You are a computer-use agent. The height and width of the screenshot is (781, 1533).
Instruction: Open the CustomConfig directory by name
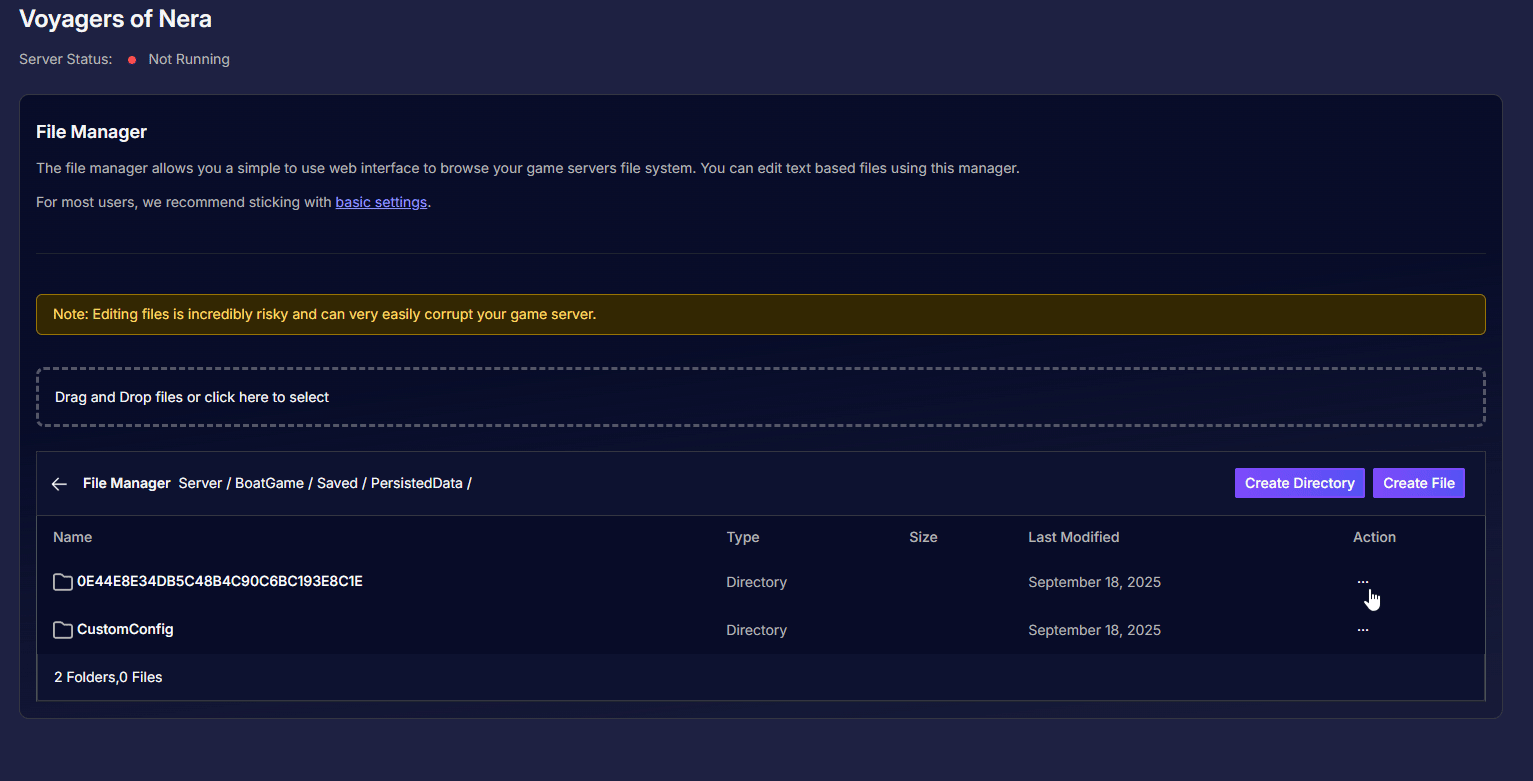pyautogui.click(x=125, y=629)
